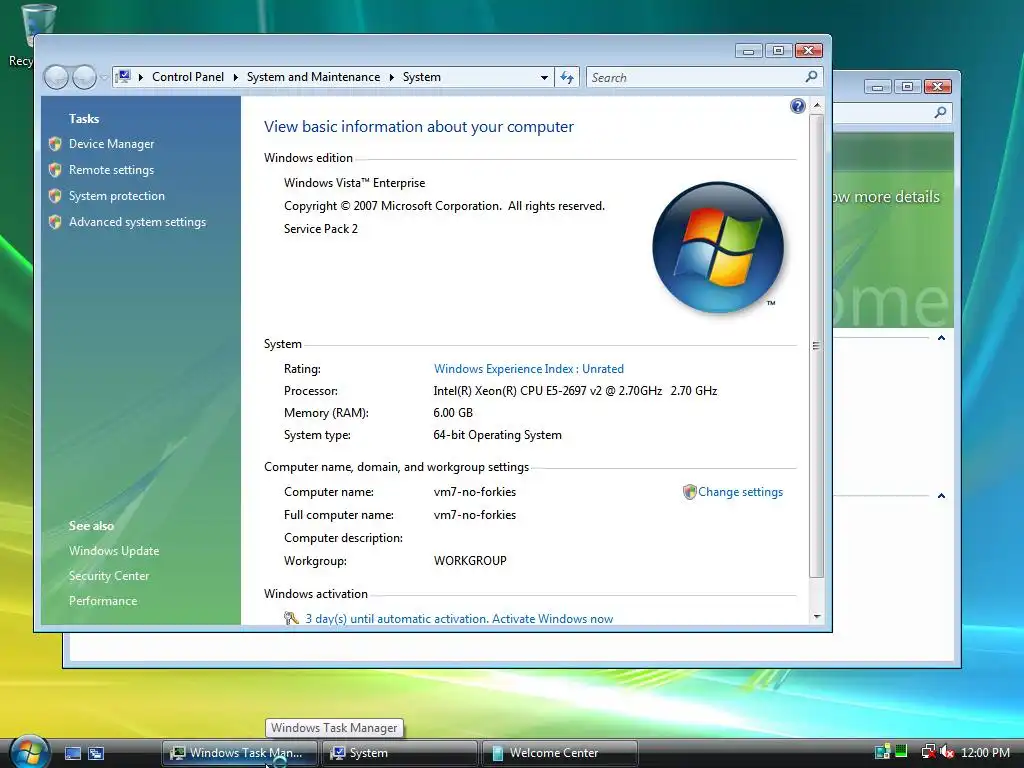Viewport: 1024px width, 768px height.
Task: Click Show Desktop quick launch icon
Action: (72, 753)
